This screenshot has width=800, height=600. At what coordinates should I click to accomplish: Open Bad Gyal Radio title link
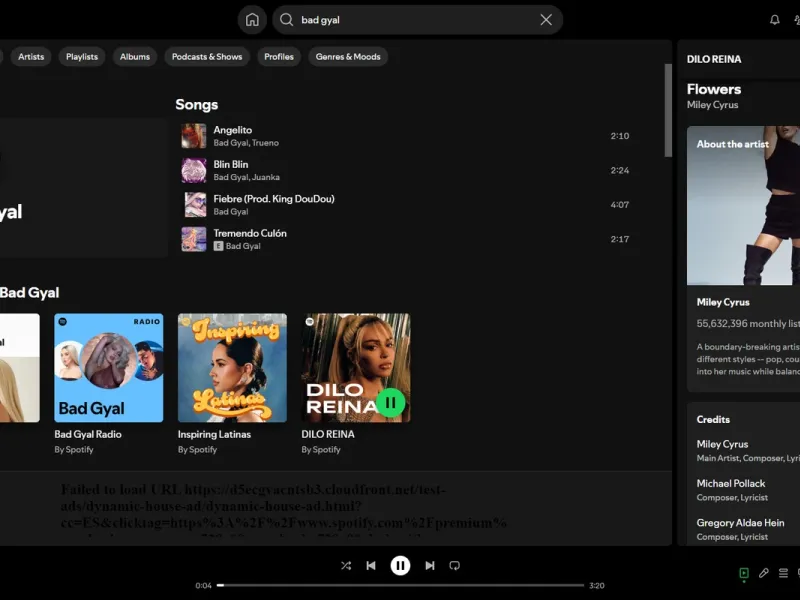point(88,434)
